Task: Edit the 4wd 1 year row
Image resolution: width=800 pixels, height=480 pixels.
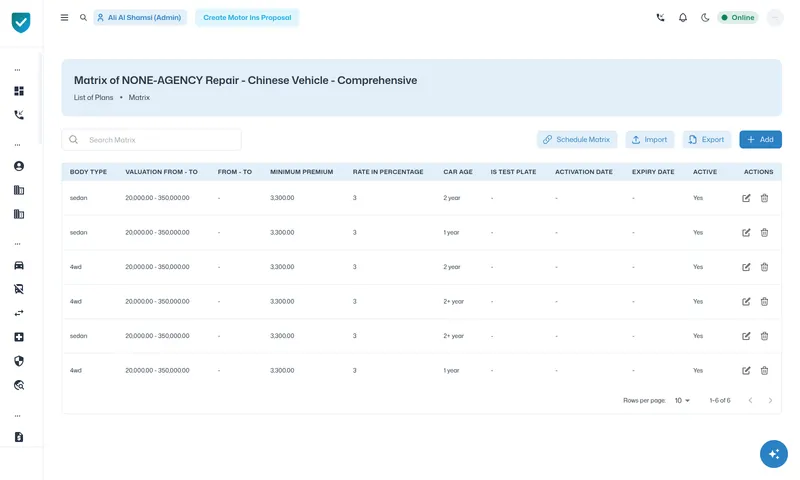Action: click(746, 370)
